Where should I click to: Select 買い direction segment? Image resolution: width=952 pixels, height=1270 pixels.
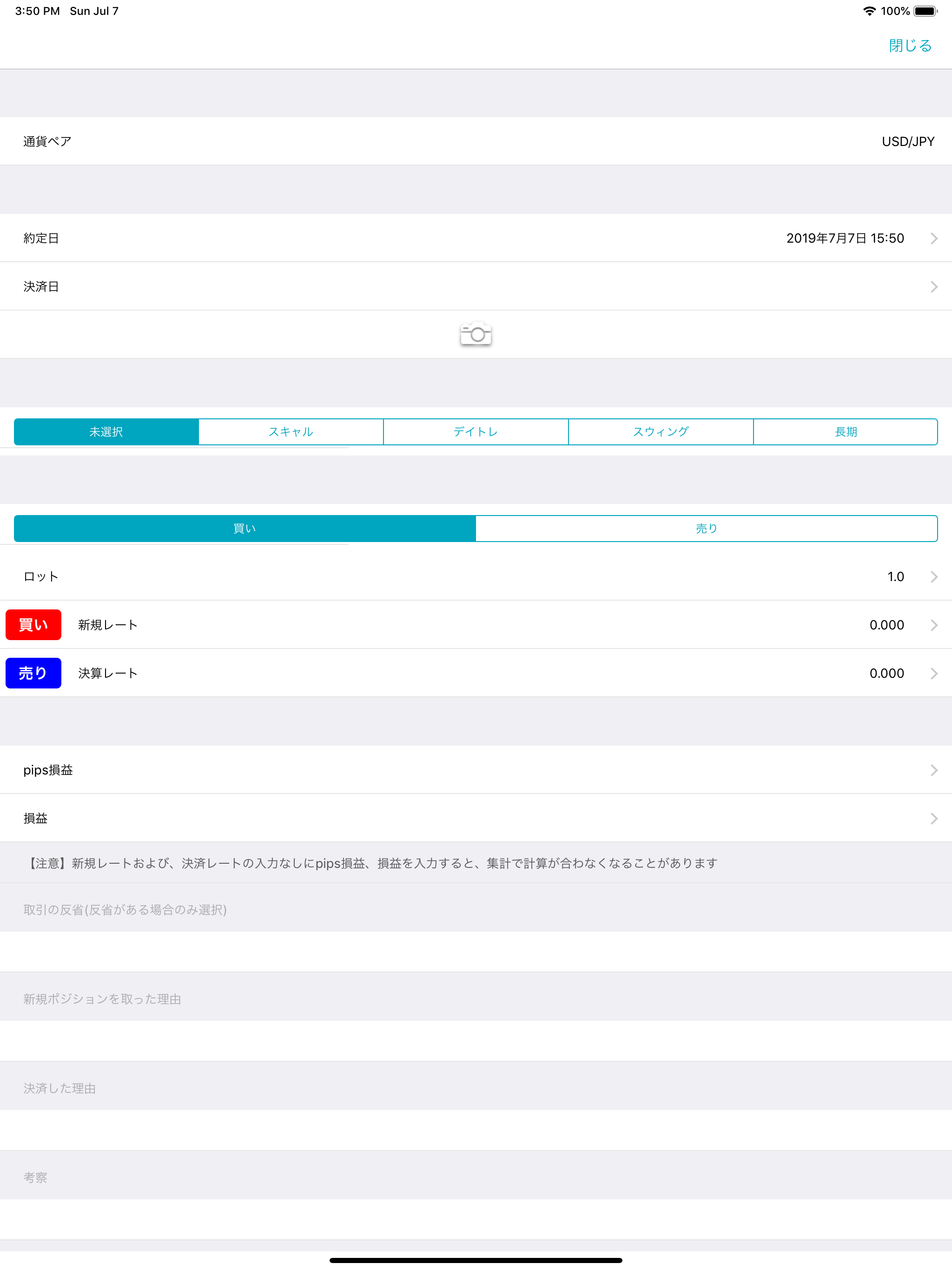point(245,528)
